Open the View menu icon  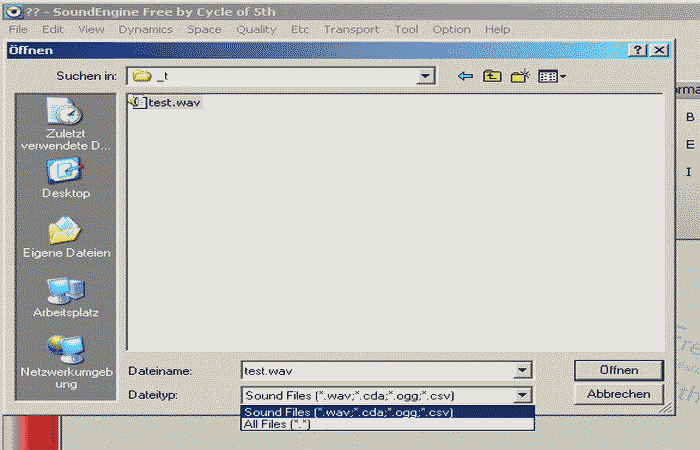click(552, 76)
